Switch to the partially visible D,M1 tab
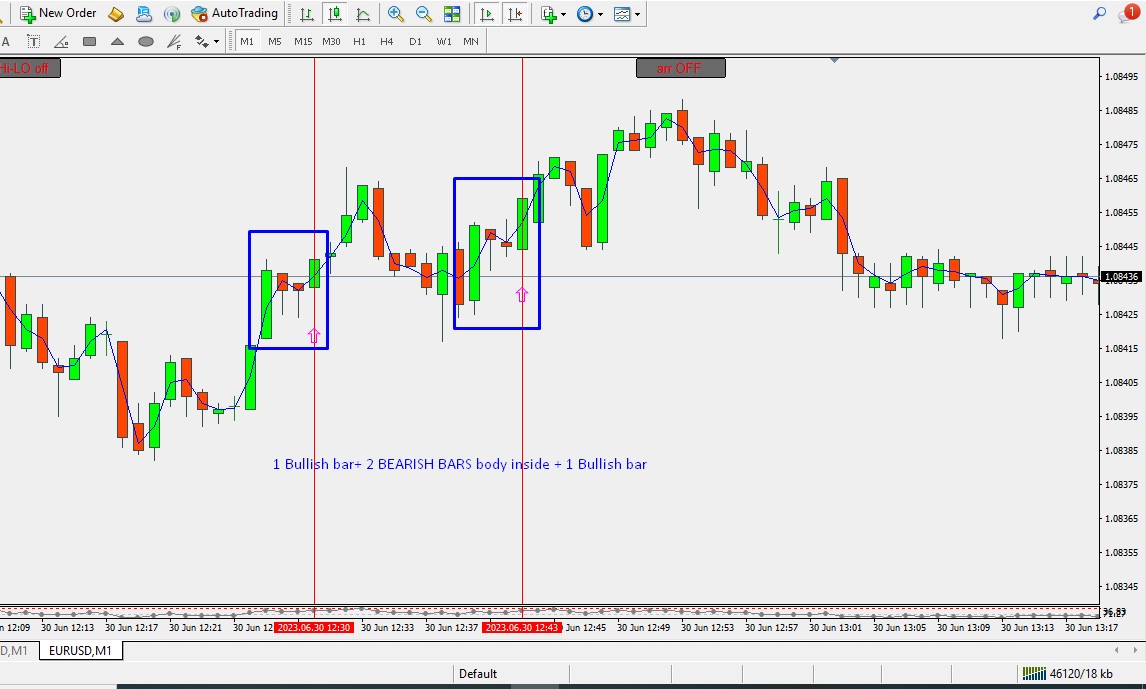Image resolution: width=1146 pixels, height=689 pixels. pos(15,650)
